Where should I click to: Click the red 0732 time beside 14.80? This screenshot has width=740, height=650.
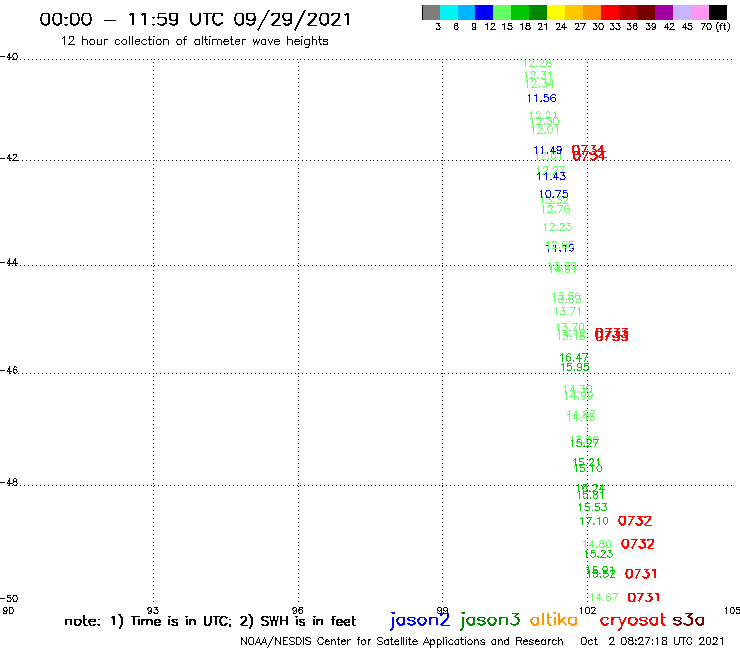(x=638, y=544)
